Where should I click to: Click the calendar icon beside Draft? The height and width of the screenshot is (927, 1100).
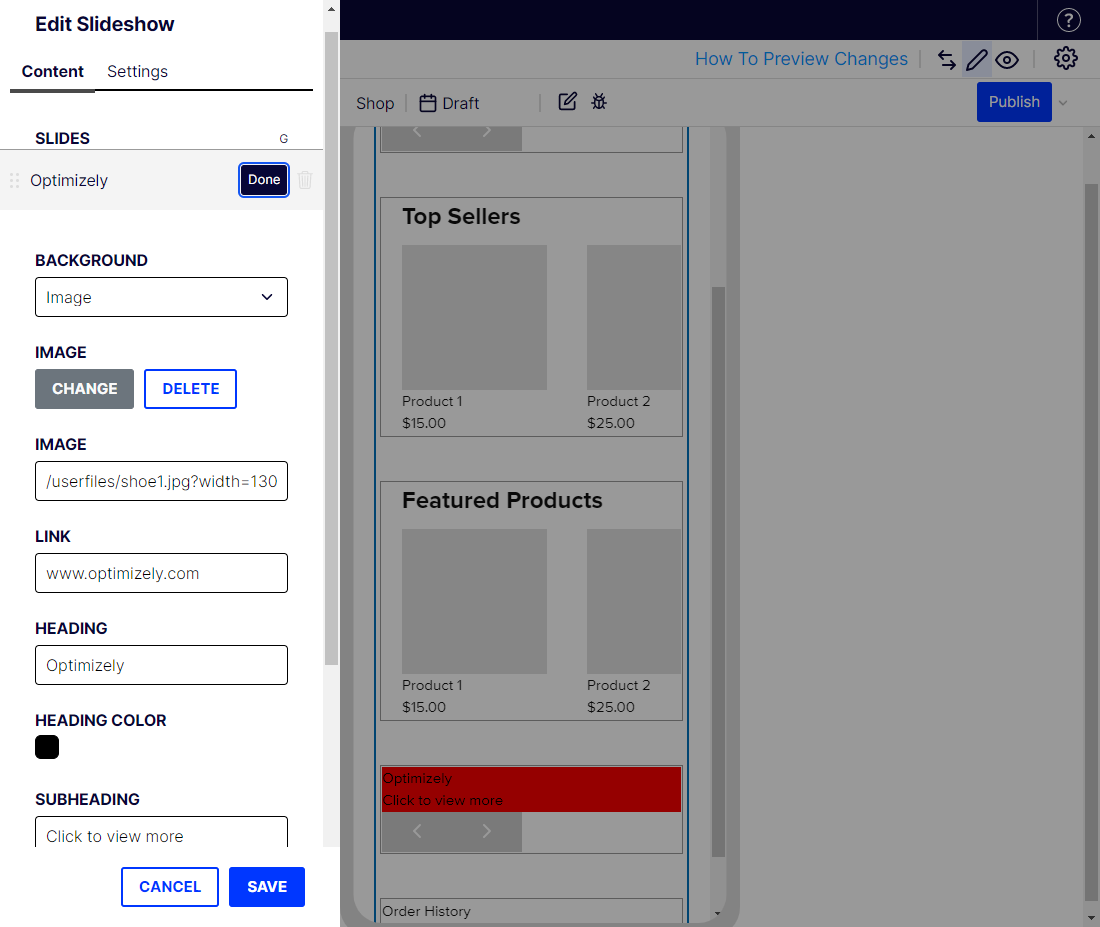coord(427,103)
